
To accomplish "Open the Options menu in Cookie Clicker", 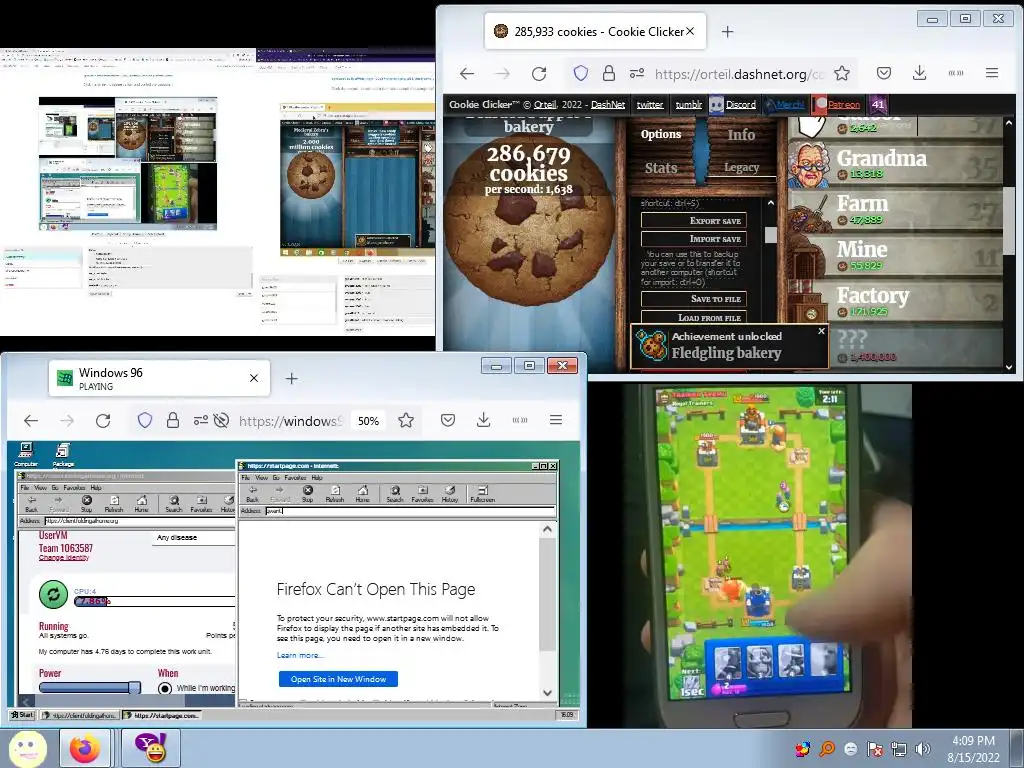I will point(660,135).
